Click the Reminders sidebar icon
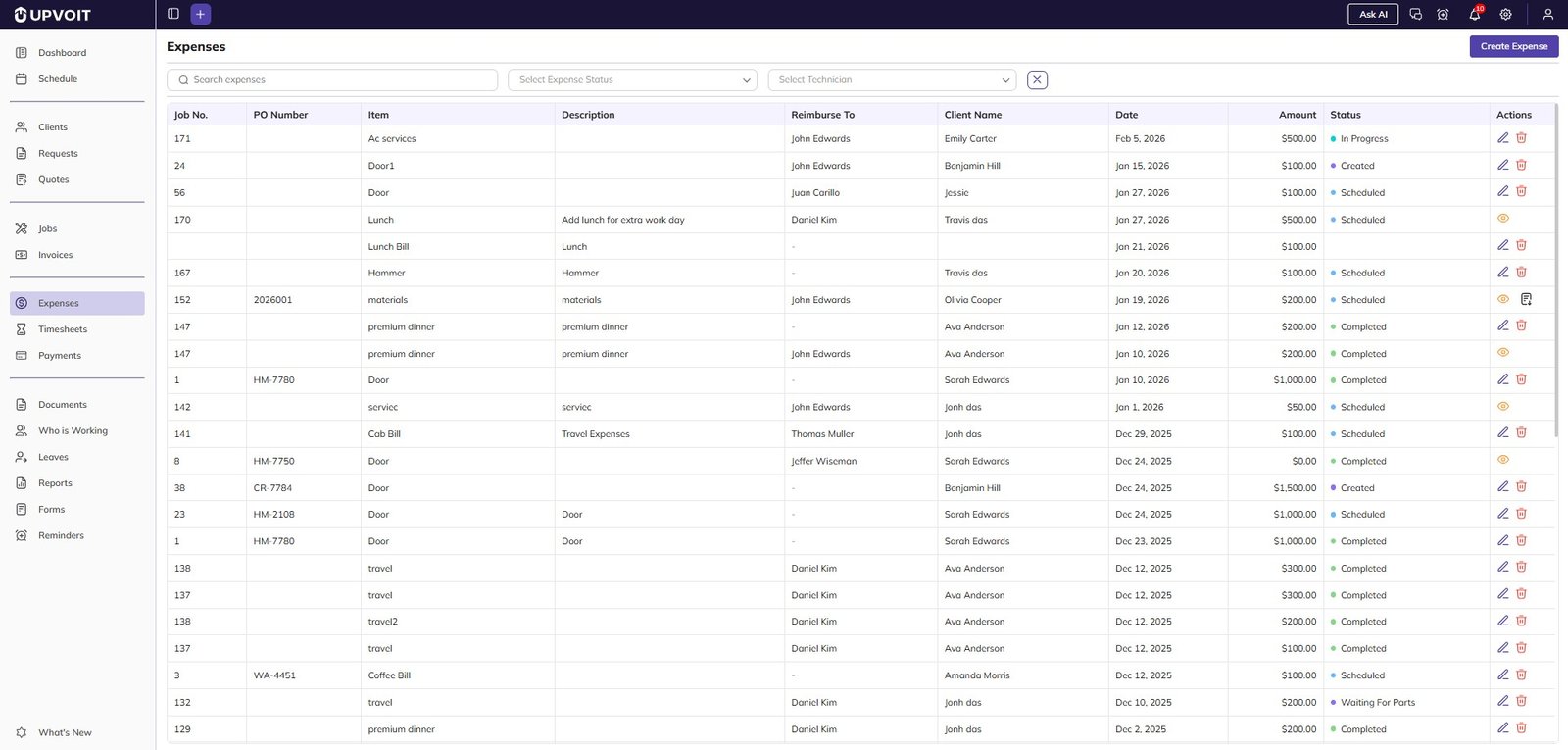Image resolution: width=1568 pixels, height=750 pixels. (22, 535)
